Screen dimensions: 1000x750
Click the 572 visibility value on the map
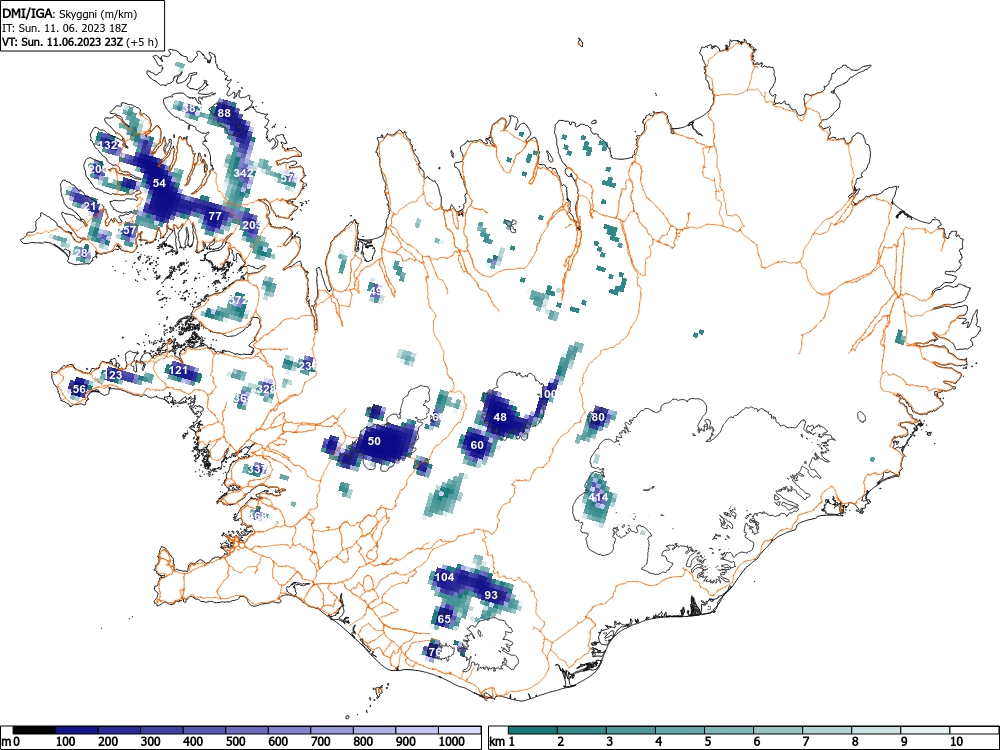[x=238, y=300]
